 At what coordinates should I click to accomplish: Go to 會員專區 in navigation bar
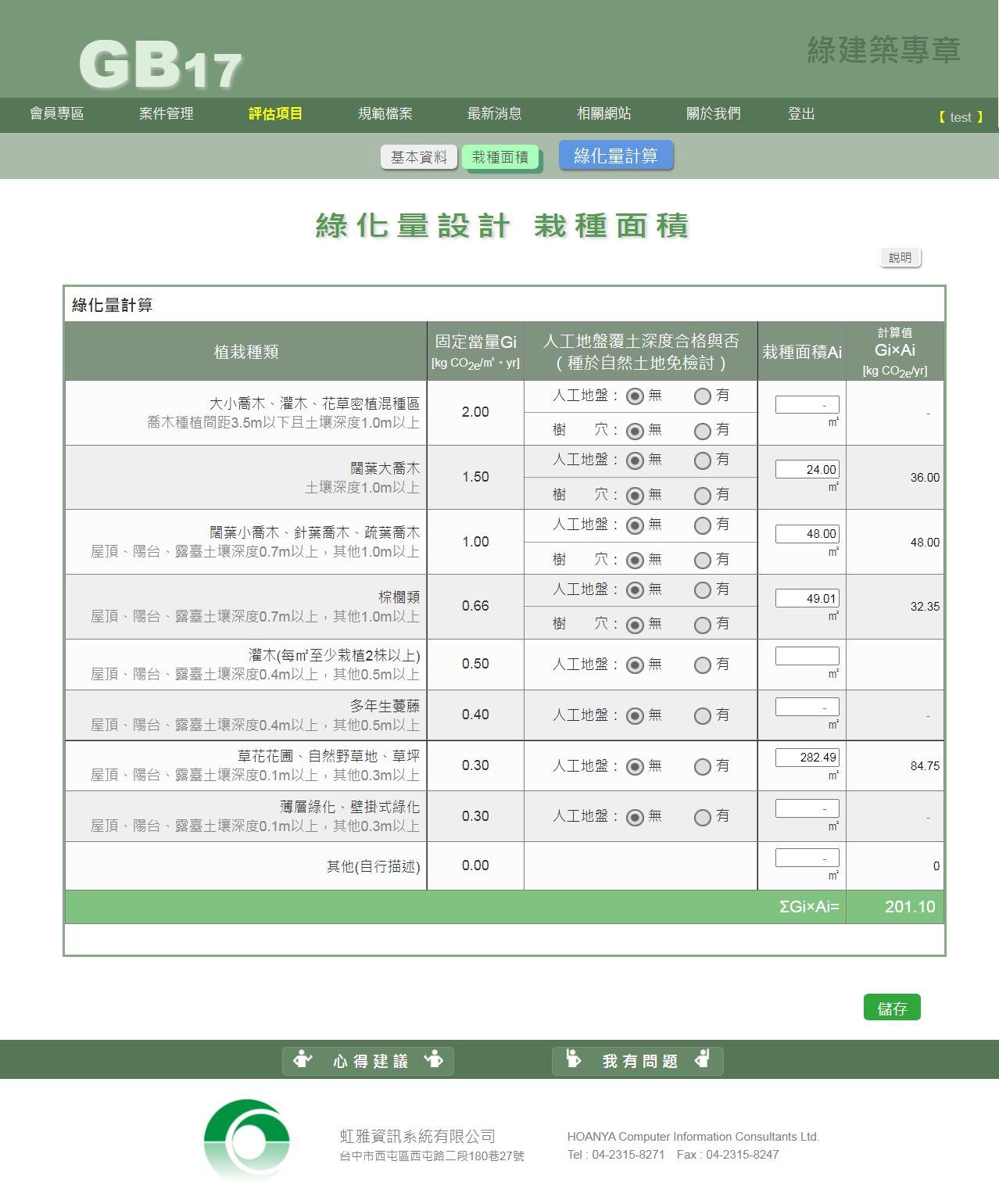coord(56,114)
